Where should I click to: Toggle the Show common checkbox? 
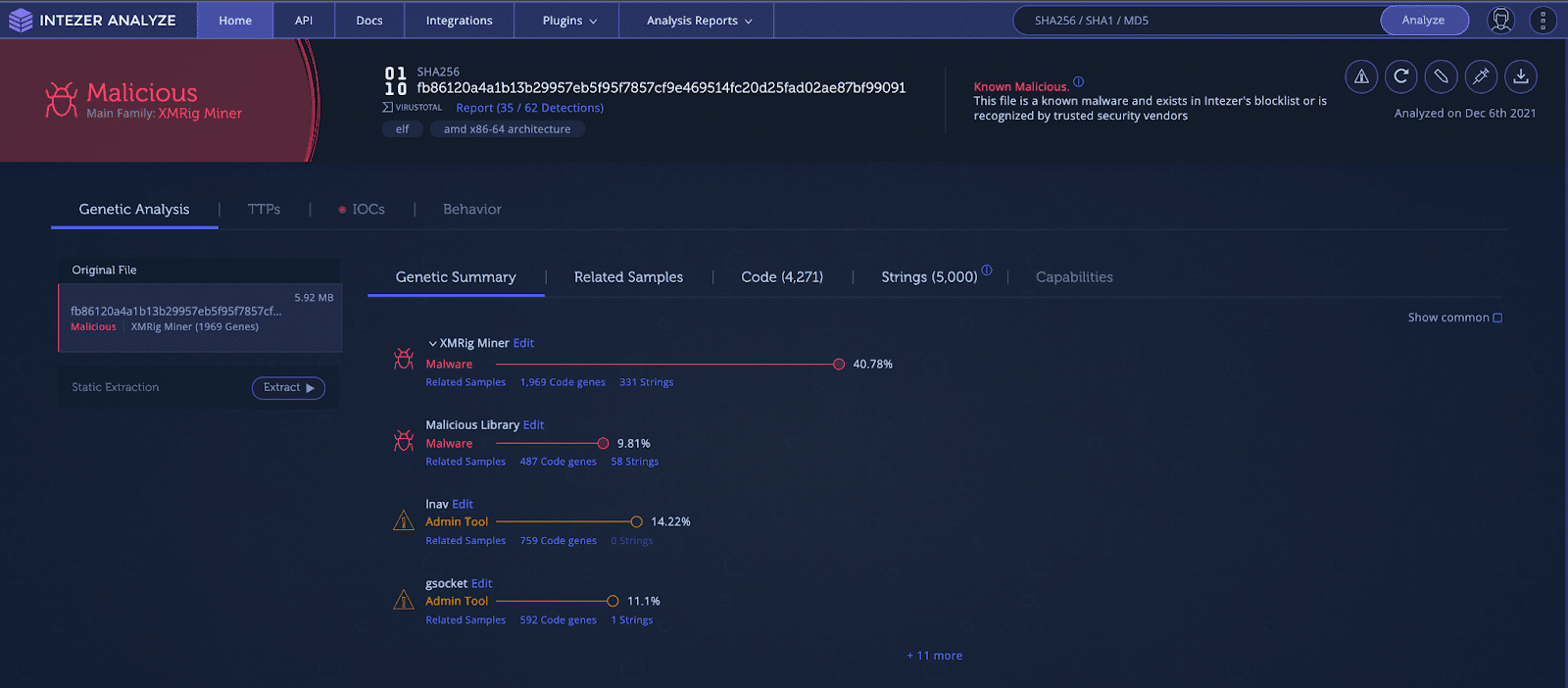point(1497,318)
